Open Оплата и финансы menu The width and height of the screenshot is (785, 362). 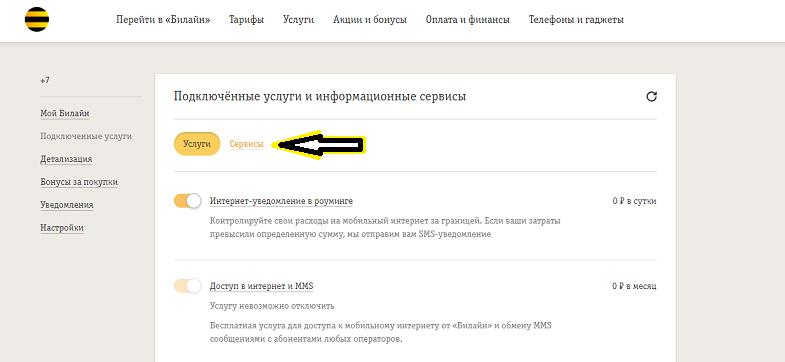(x=468, y=20)
